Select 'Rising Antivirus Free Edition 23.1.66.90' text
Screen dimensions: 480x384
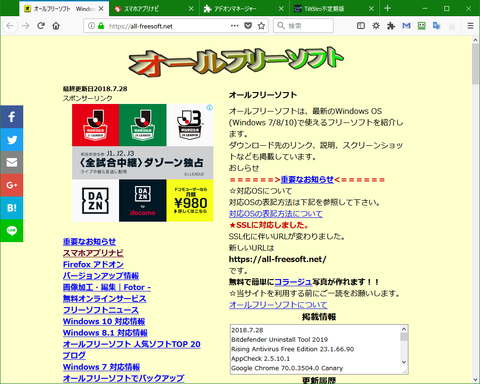coord(292,349)
